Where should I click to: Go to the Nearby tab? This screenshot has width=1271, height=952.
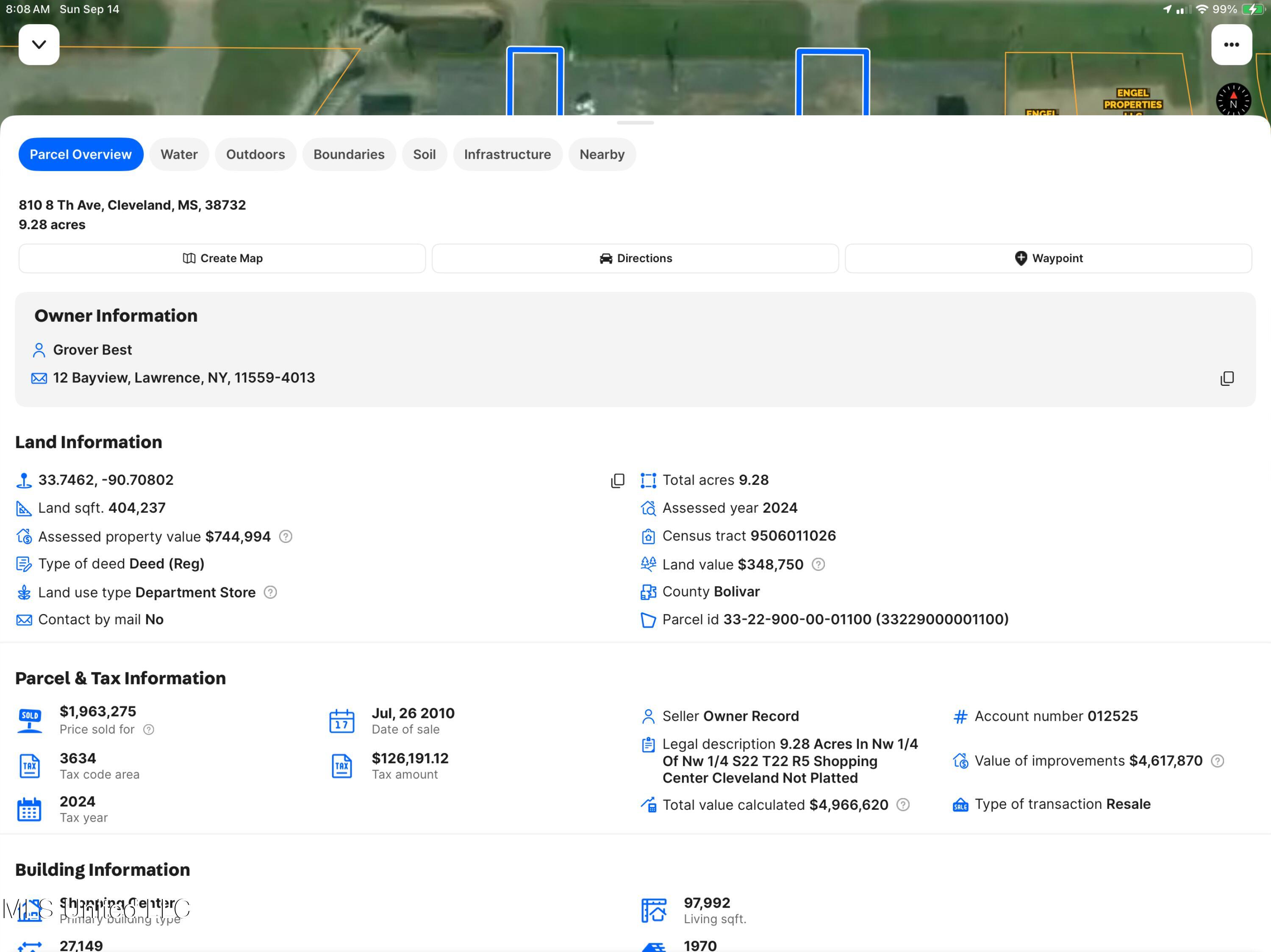602,155
